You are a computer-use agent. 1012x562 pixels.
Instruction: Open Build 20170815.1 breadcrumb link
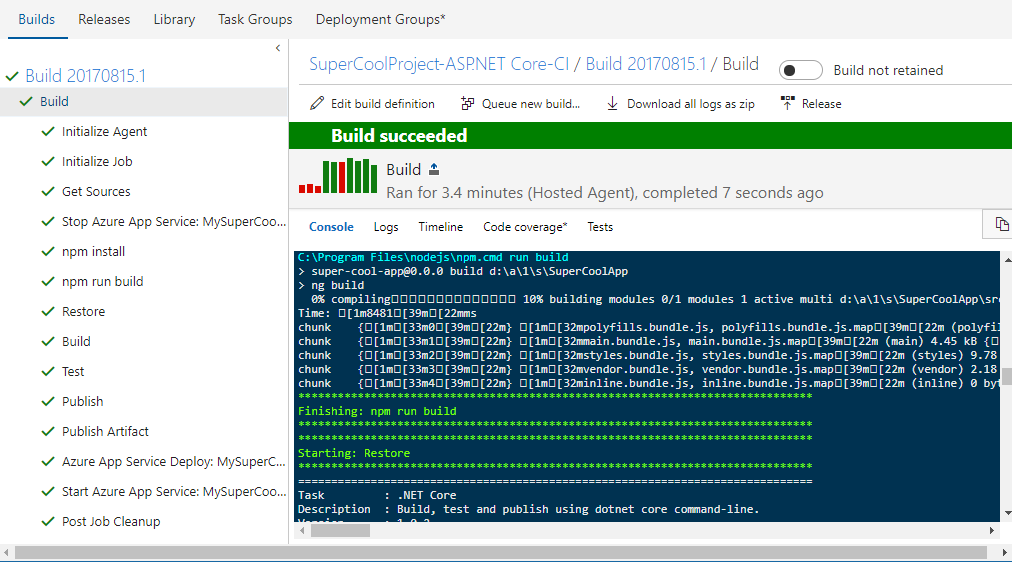(x=645, y=64)
